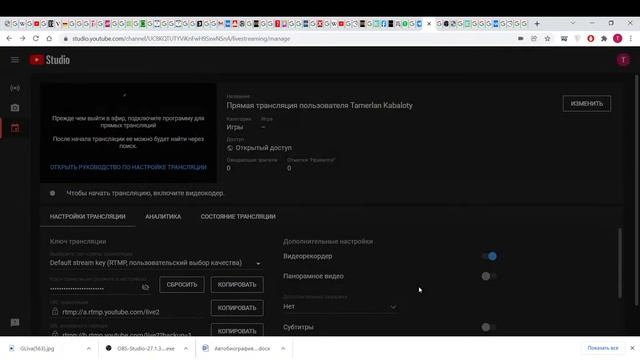Switch to the Состояние трансляции tab
Viewport: 640px width, 360px height.
click(x=238, y=217)
